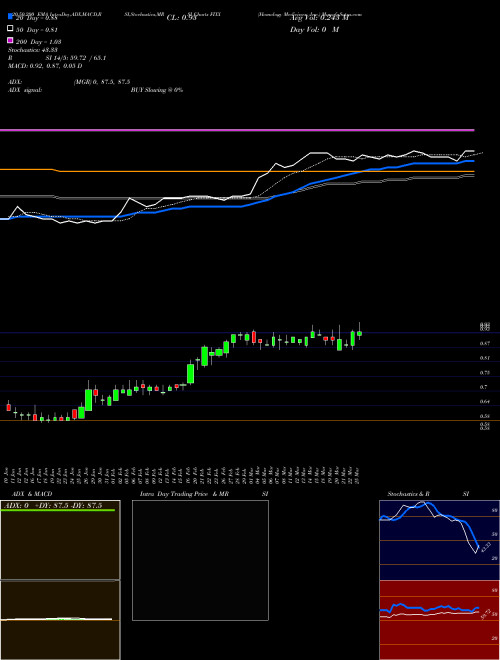
Task: Click the white 50 Day EMA legend swatch
Action: 10,28
